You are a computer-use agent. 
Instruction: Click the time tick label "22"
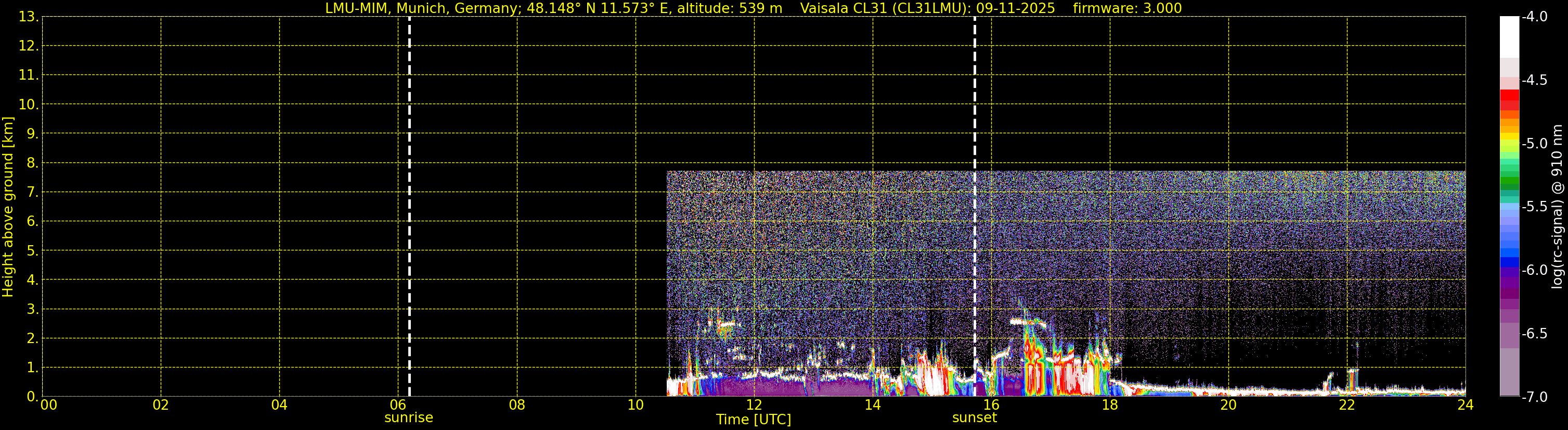tap(1347, 405)
